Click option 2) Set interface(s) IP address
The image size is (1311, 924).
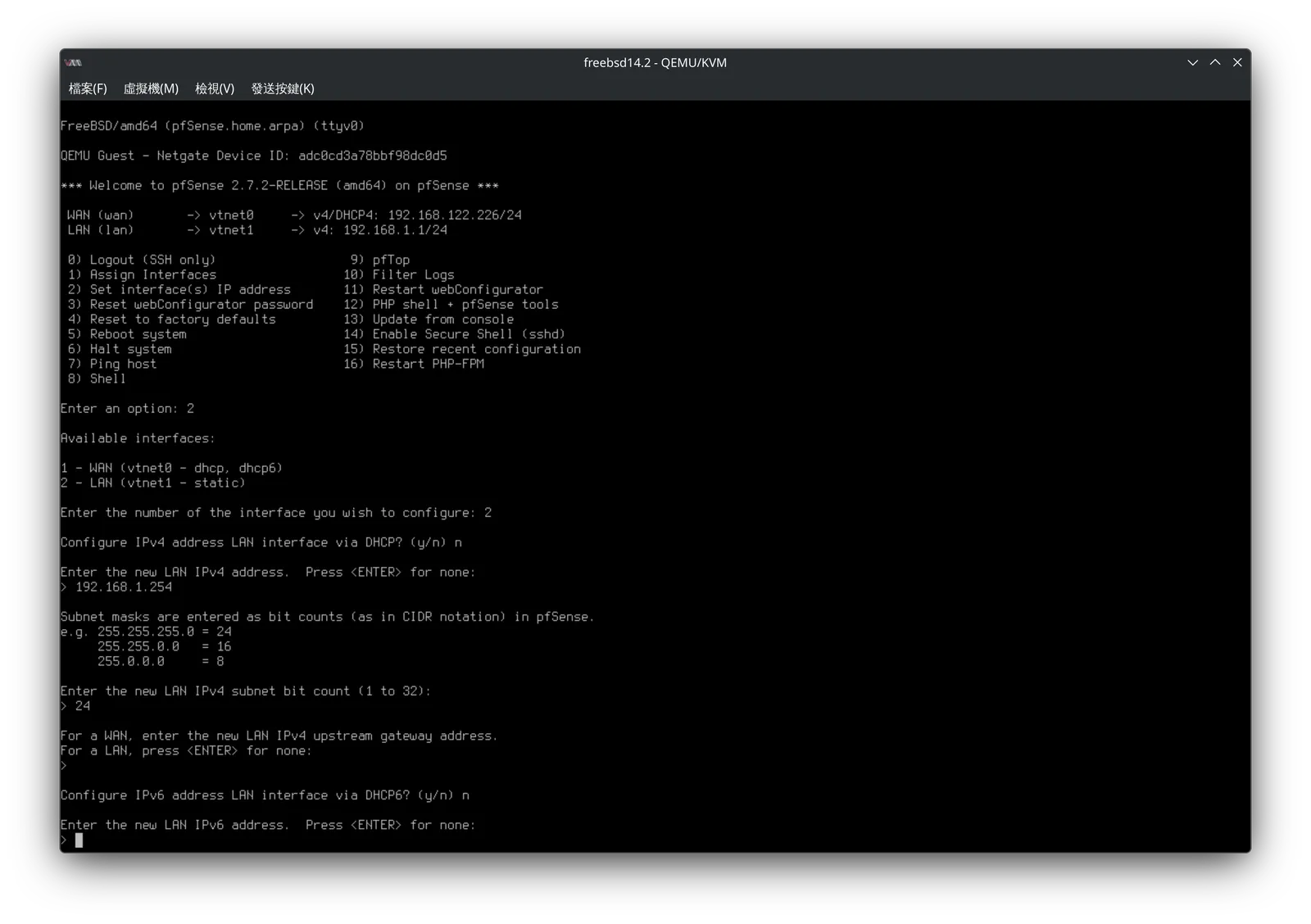[x=179, y=289]
